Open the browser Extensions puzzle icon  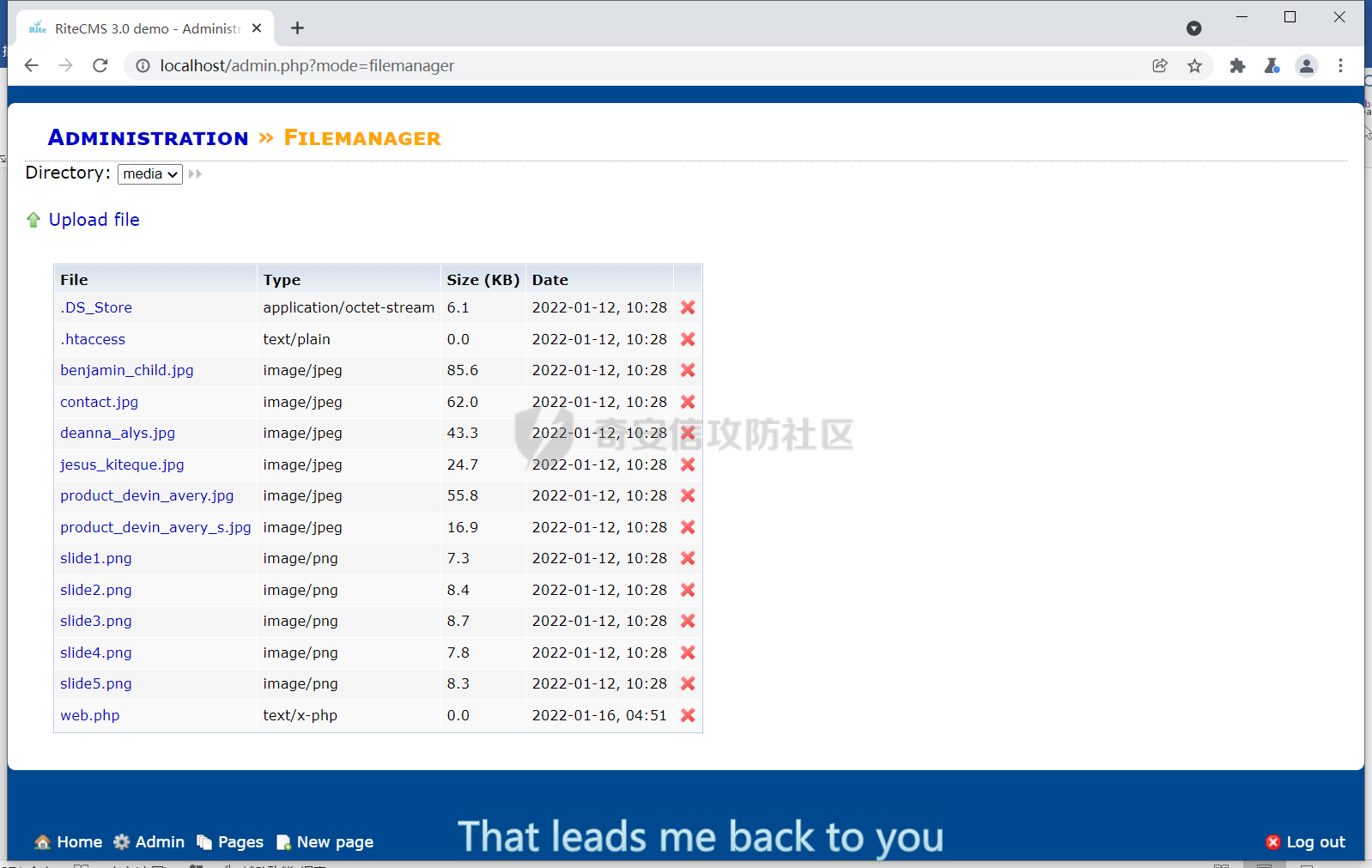(1237, 66)
